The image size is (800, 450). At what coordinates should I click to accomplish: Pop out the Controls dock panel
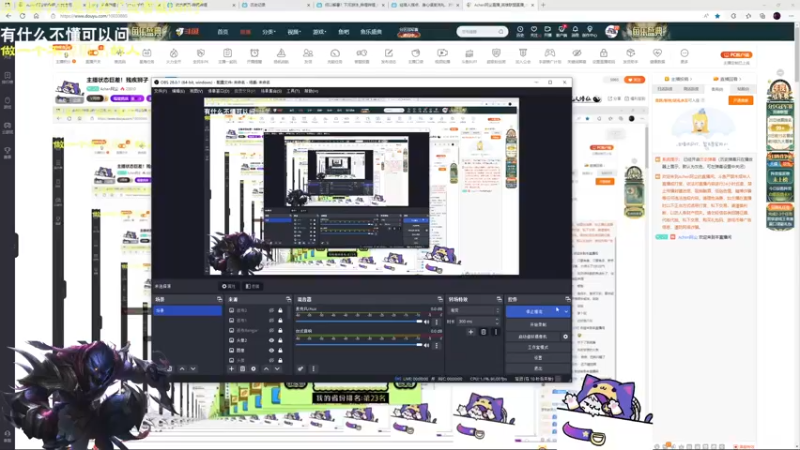point(567,299)
